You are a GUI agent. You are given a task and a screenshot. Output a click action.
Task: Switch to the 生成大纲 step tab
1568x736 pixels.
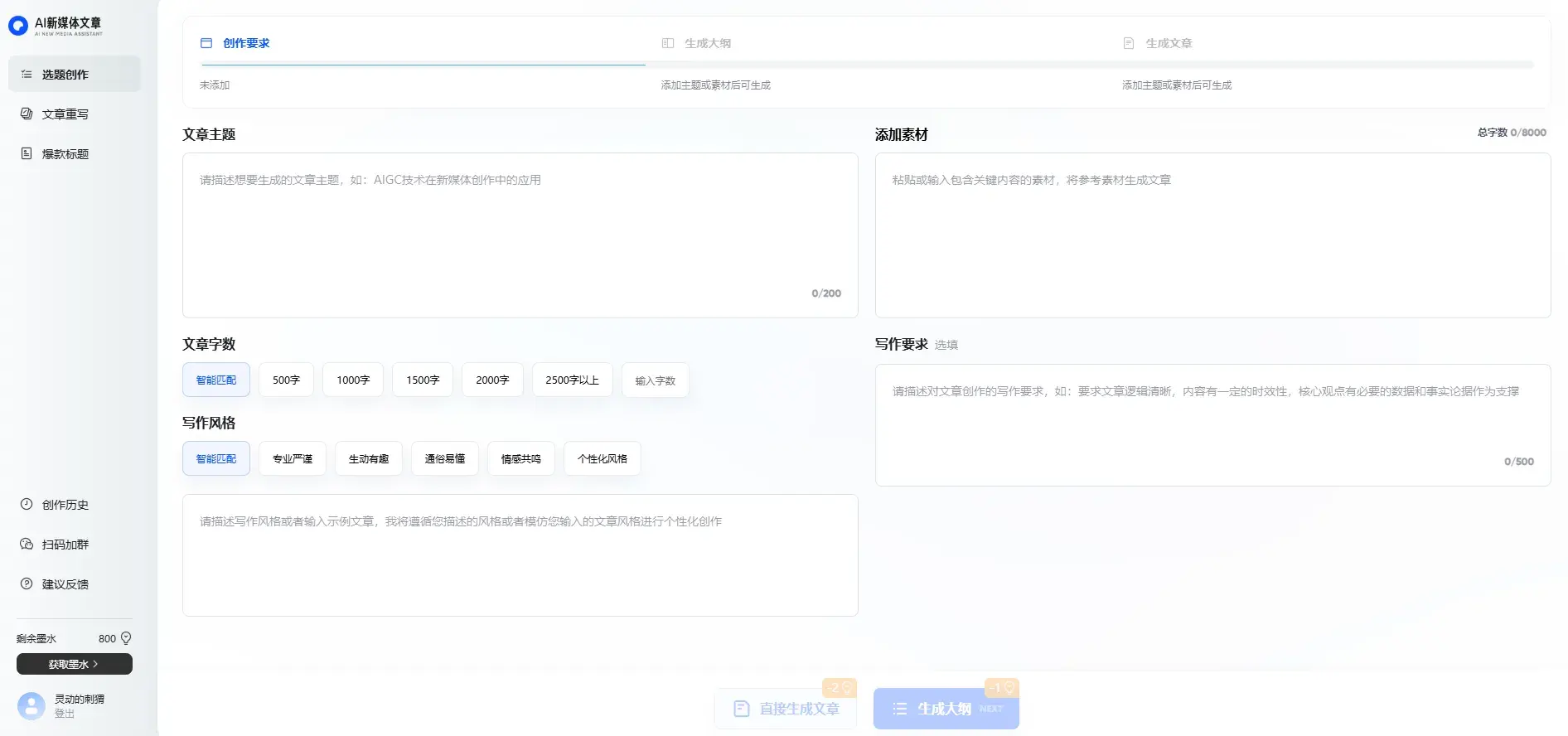coord(707,43)
